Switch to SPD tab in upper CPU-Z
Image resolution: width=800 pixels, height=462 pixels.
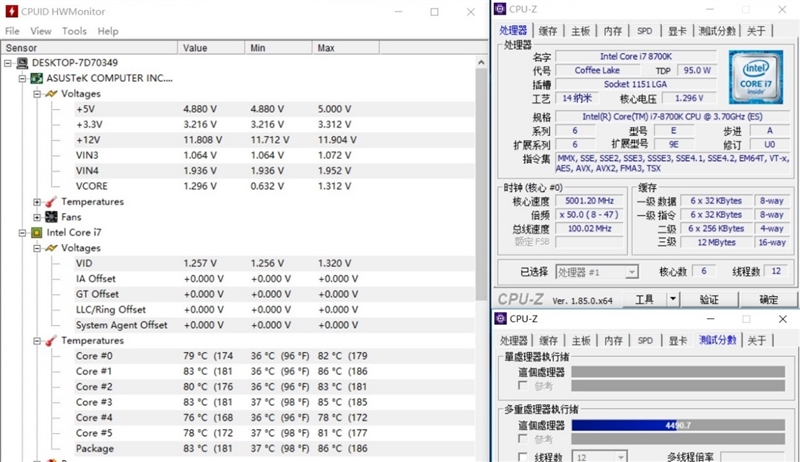(645, 31)
